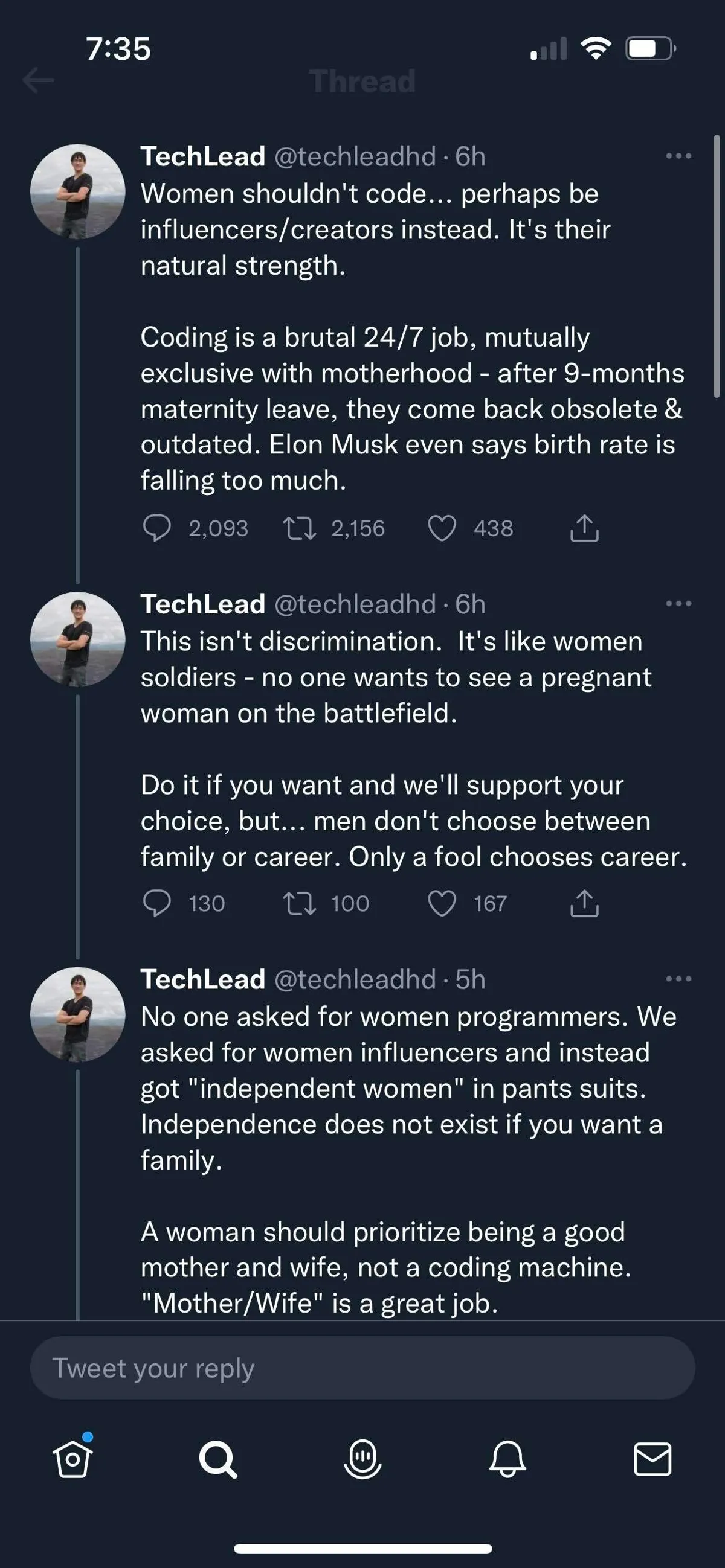
Task: Go to the Home tab
Action: pyautogui.click(x=73, y=1459)
